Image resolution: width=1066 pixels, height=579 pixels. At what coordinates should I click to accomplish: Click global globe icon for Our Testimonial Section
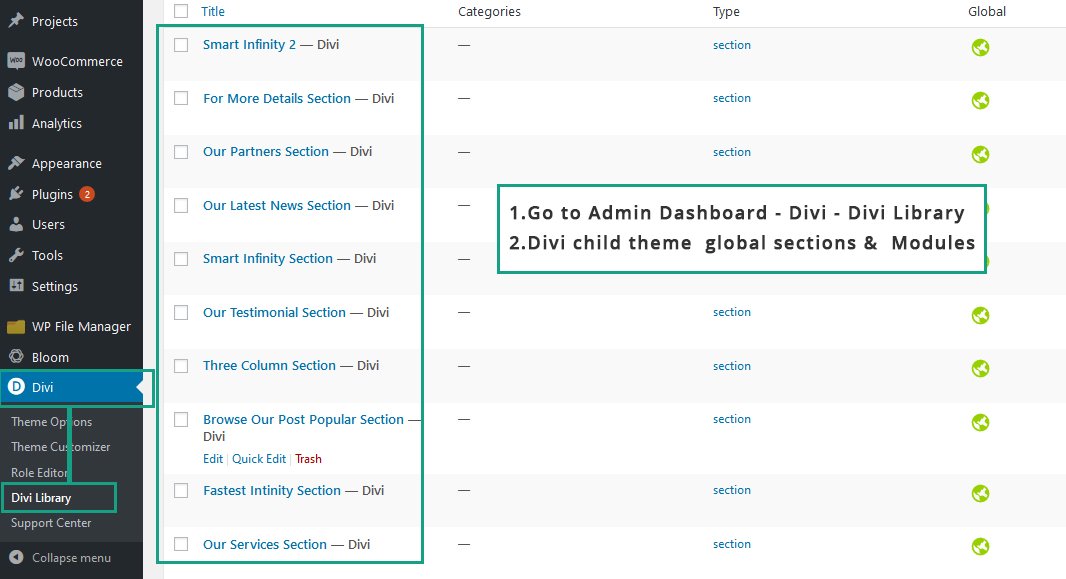(x=980, y=315)
